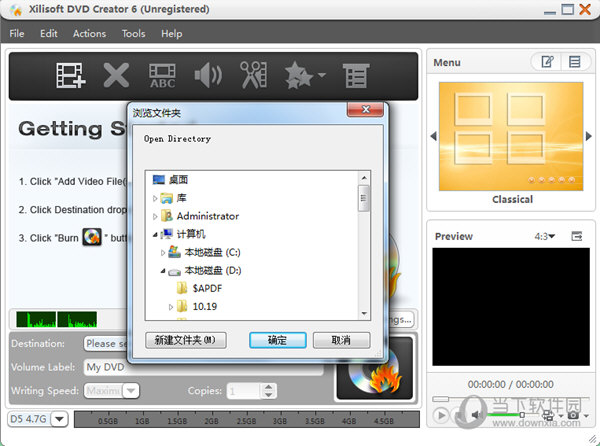Open the Tools menu
Image resolution: width=600 pixels, height=446 pixels.
[x=133, y=34]
